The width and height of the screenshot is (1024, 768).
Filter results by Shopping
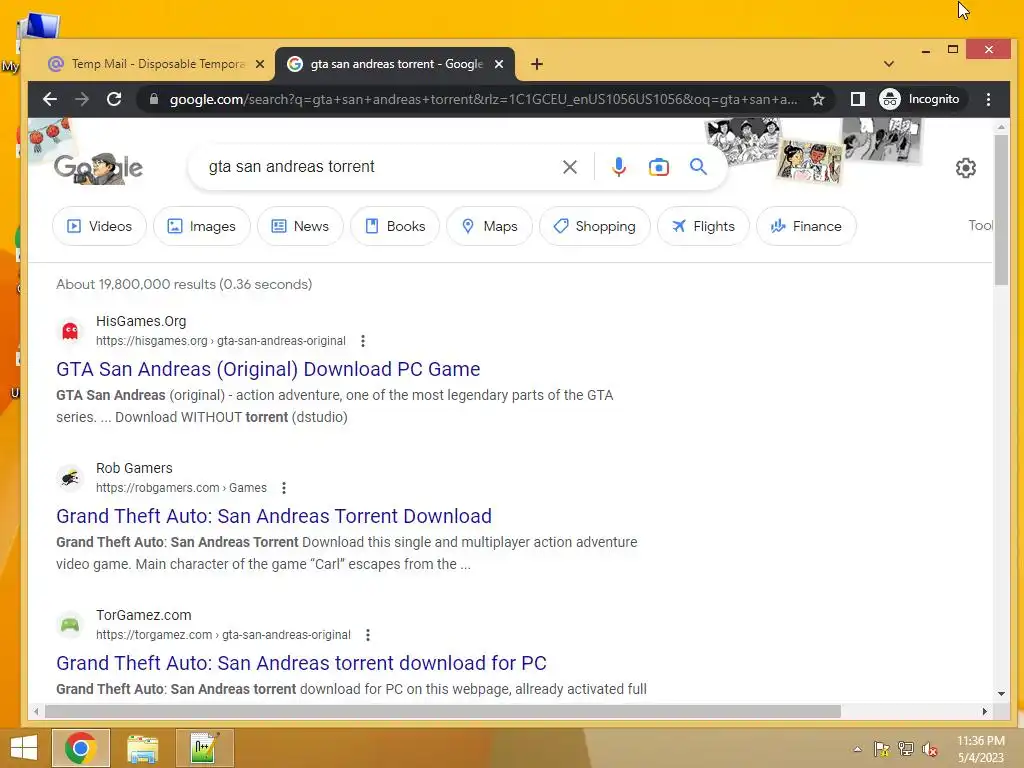coord(595,226)
